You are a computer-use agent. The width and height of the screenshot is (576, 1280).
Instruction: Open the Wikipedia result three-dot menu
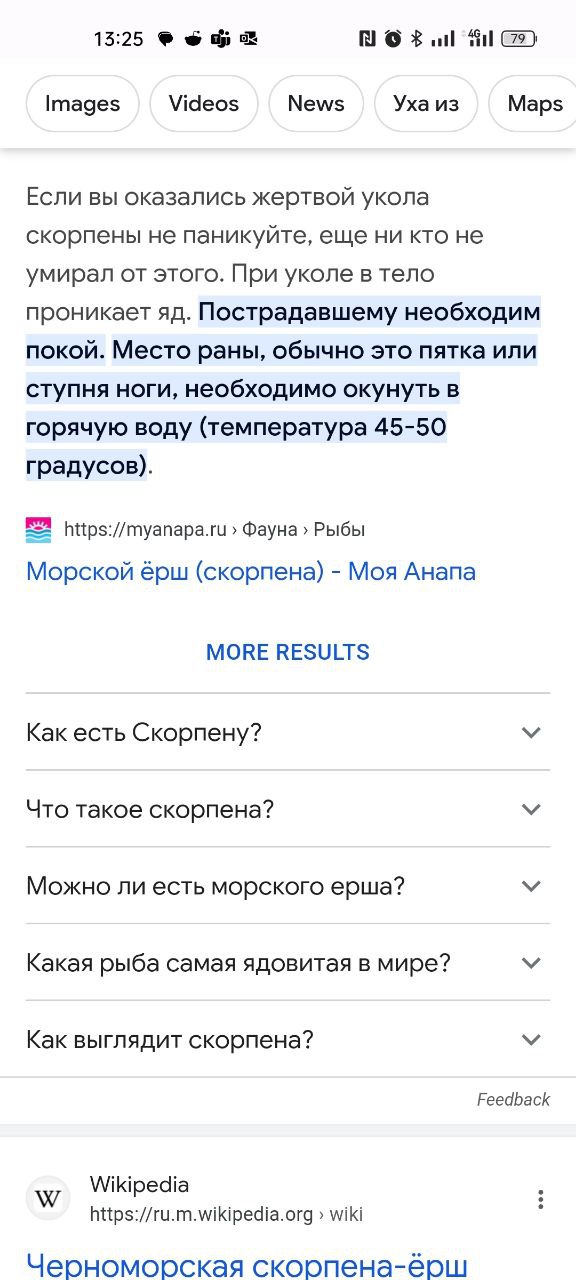540,1199
